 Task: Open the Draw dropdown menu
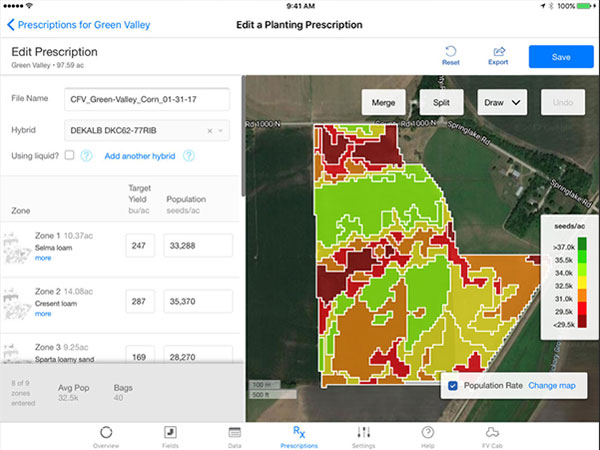(x=502, y=102)
